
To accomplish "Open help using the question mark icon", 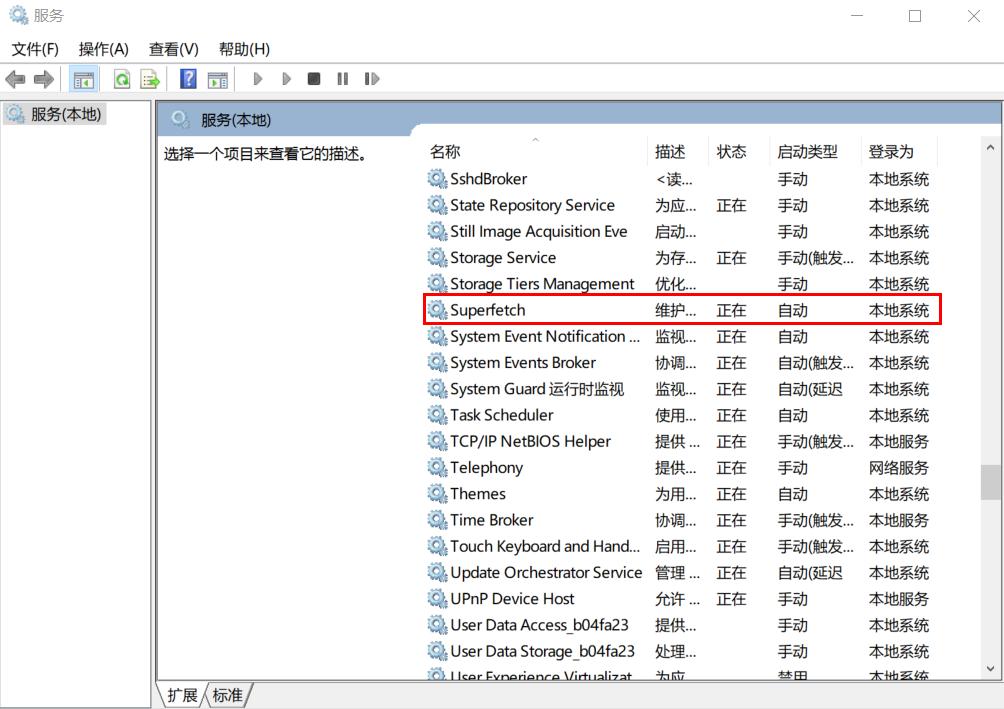I will 187,79.
